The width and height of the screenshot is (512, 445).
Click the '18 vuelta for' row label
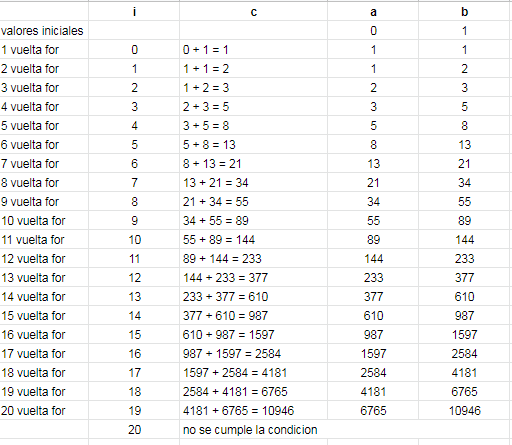tap(44, 372)
